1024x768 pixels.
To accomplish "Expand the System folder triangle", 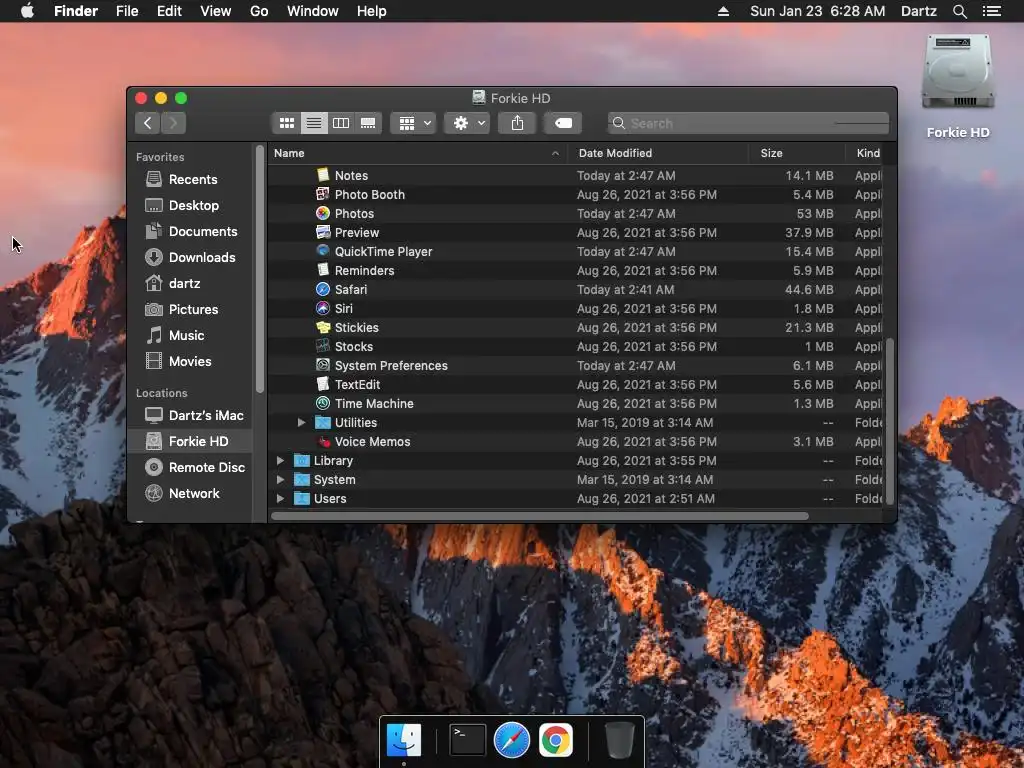I will point(280,479).
